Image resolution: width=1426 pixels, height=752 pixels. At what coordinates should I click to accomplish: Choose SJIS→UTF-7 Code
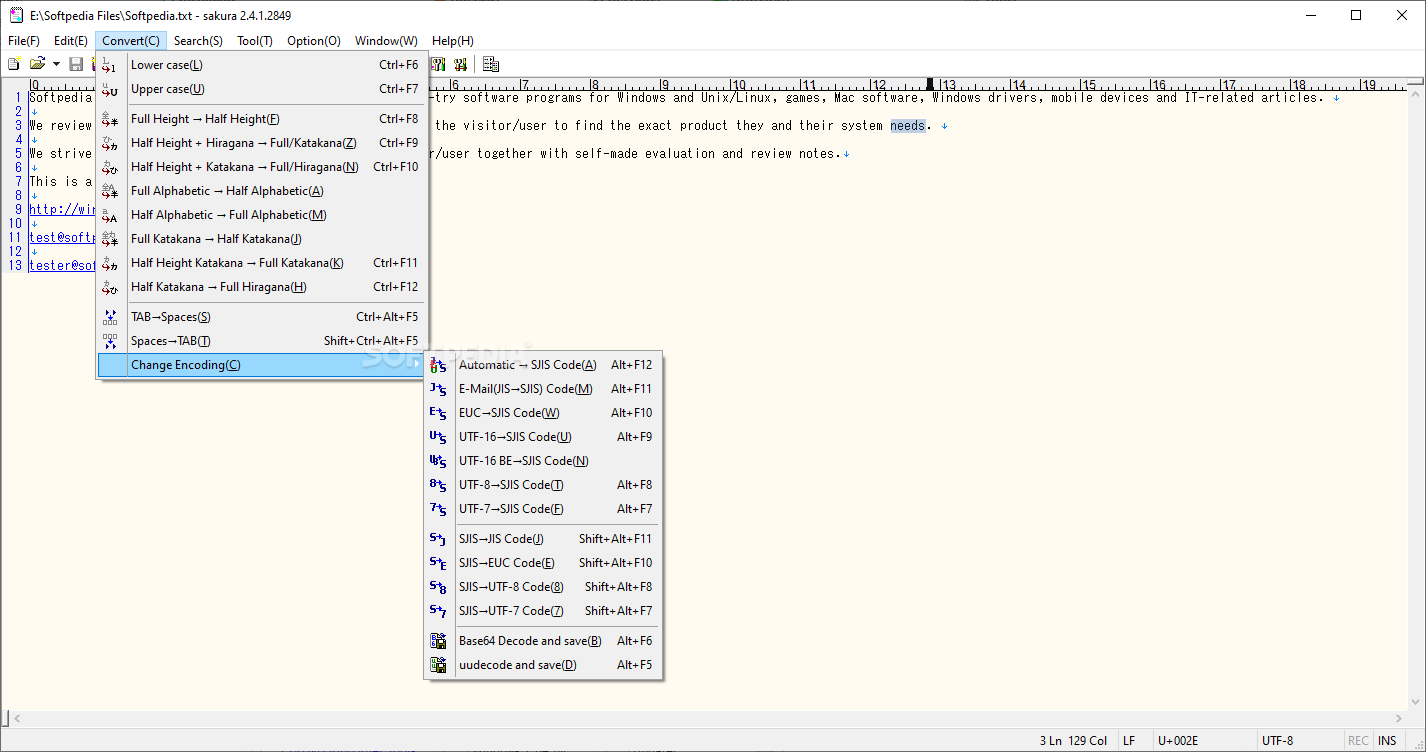point(543,611)
